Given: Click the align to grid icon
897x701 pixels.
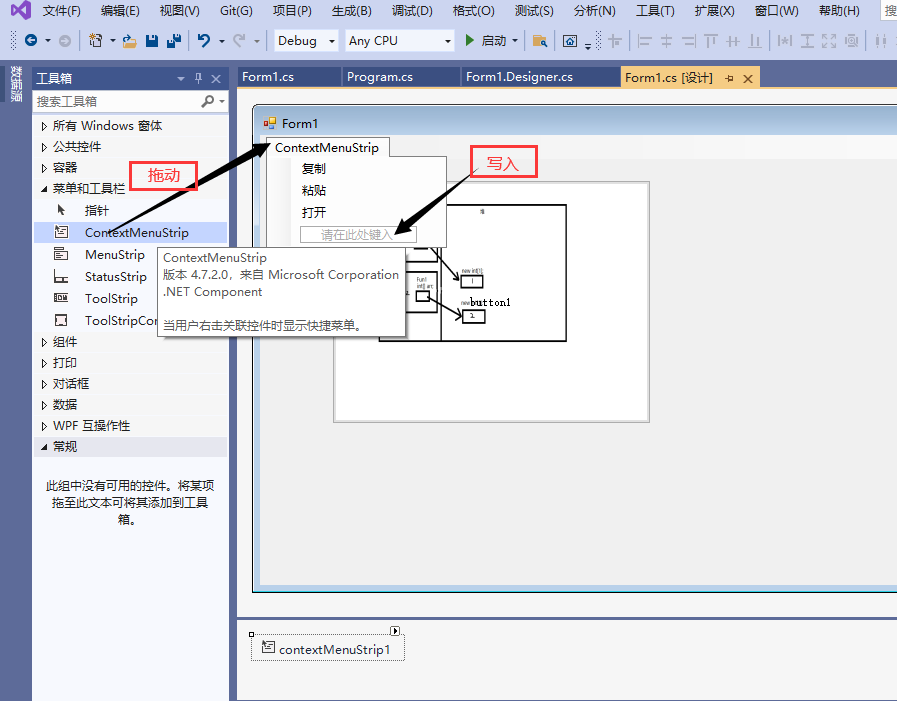Looking at the screenshot, I should [616, 41].
